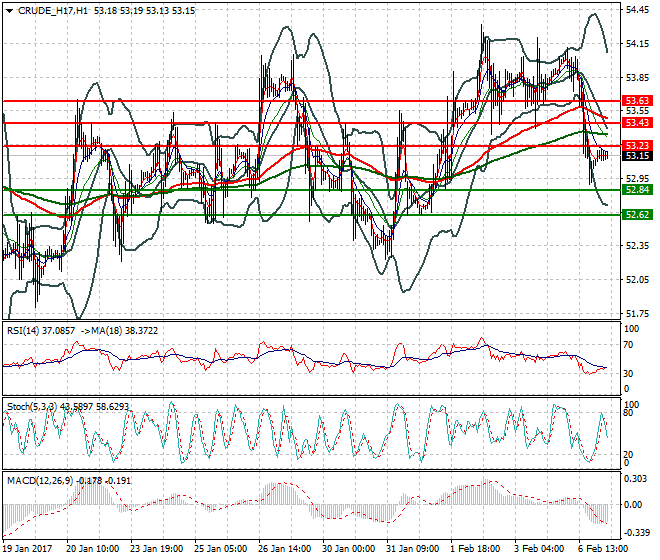Select the red 53.23 resistance price tag
The width and height of the screenshot is (660, 560).
click(x=637, y=145)
